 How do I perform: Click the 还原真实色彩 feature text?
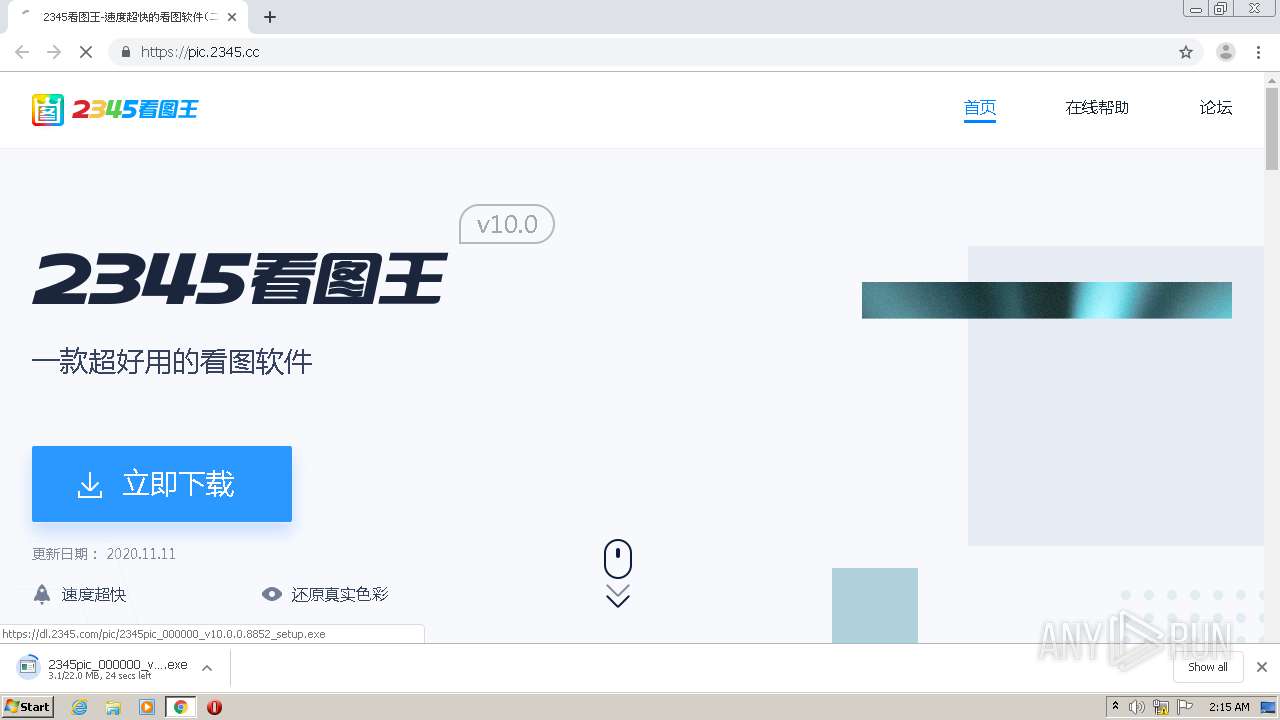340,594
